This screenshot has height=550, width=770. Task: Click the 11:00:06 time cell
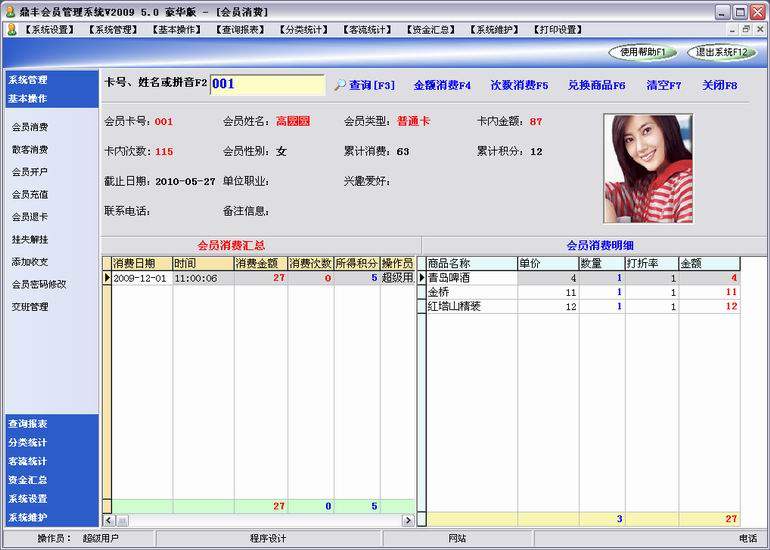click(203, 278)
